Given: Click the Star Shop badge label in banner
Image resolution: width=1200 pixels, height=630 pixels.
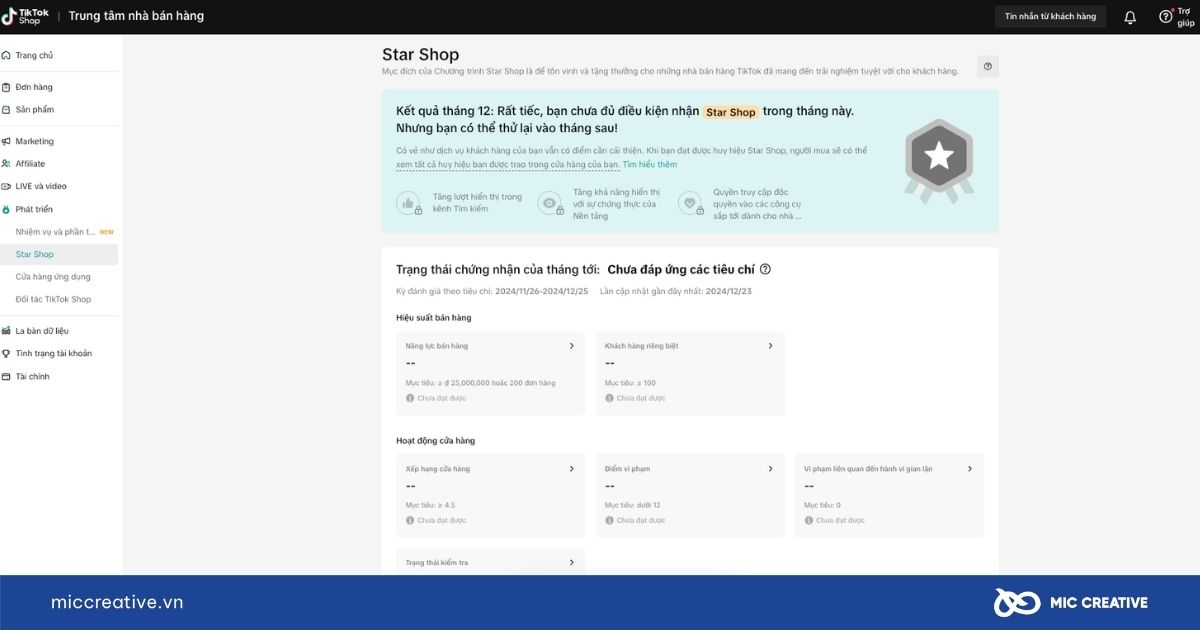Looking at the screenshot, I should pos(730,112).
